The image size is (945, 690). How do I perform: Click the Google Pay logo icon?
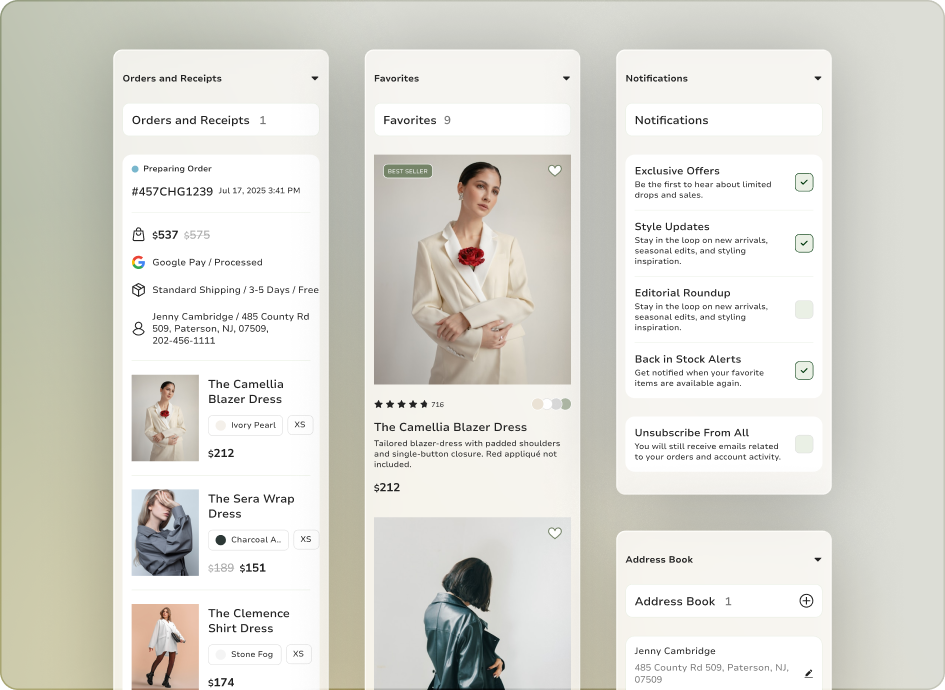click(138, 262)
